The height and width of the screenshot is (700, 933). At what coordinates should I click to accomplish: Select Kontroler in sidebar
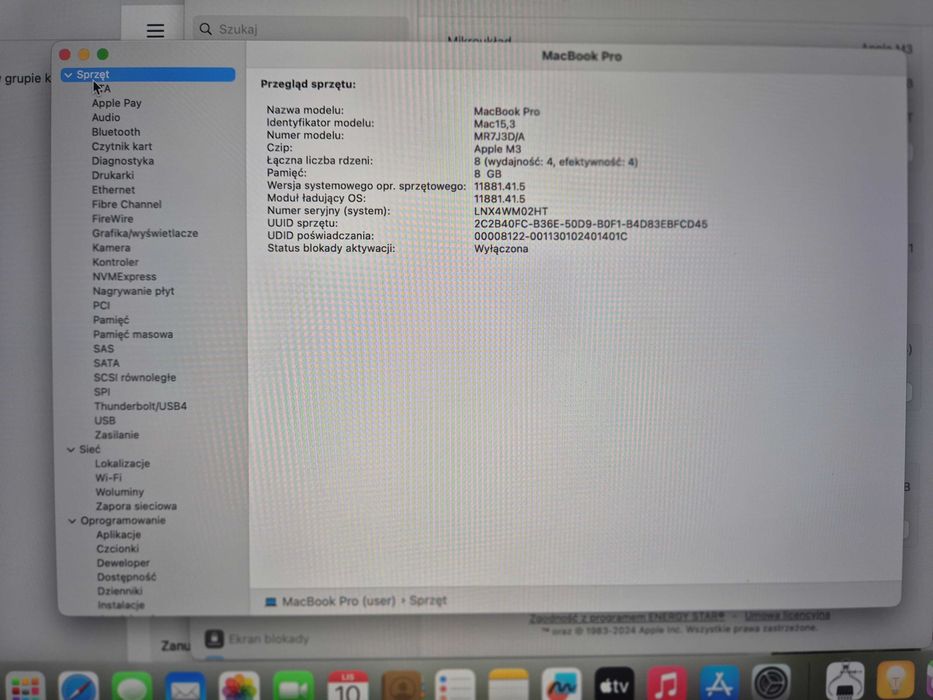(x=115, y=262)
